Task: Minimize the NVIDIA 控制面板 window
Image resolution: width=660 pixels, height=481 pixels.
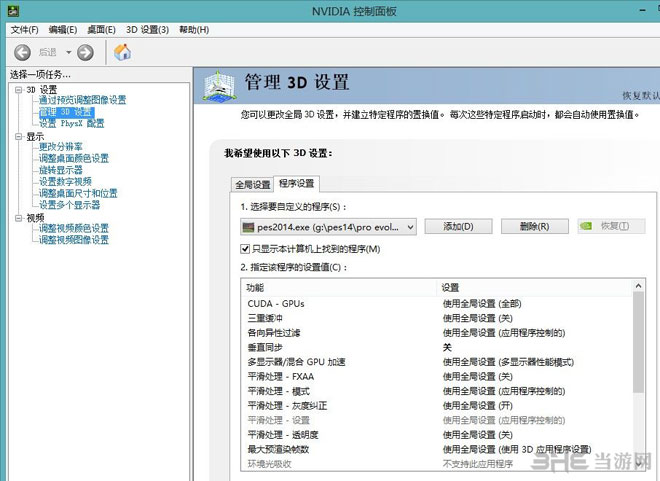Action: tap(643, 11)
